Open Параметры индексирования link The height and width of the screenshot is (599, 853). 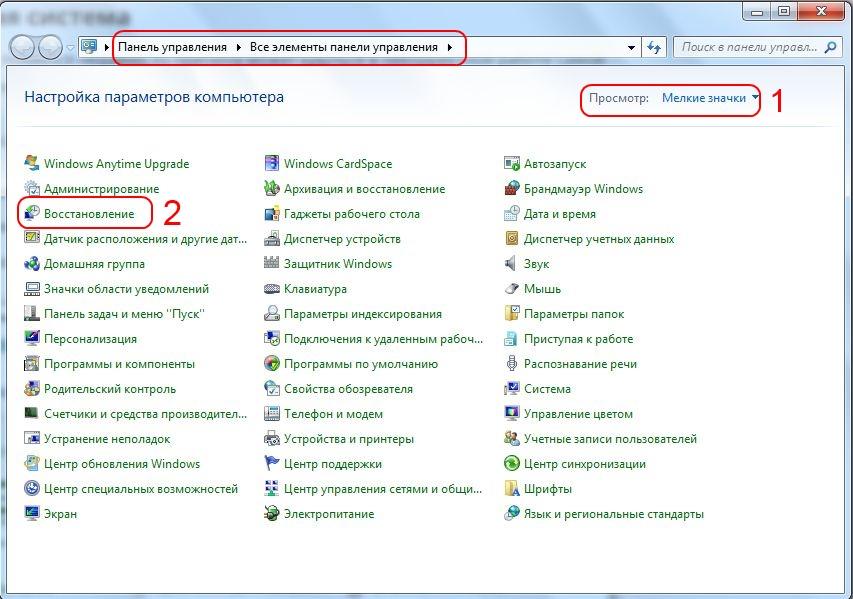click(363, 313)
